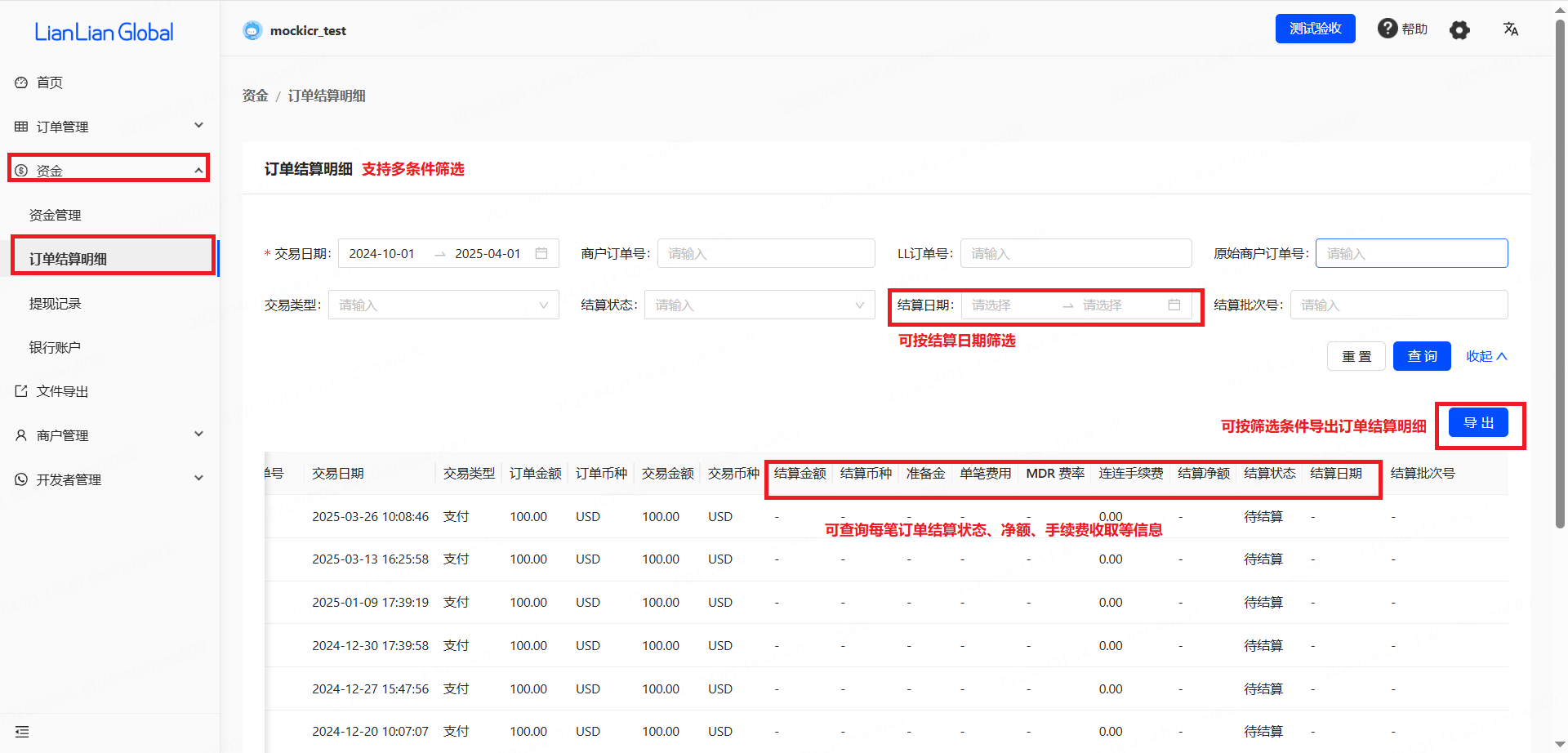Click the 商户订单号 input field
1568x753 pixels.
point(765,254)
